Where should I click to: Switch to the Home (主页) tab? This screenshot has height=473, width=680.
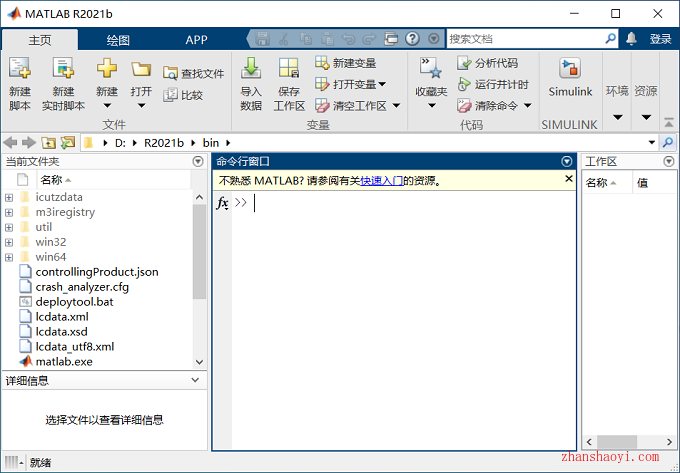[x=40, y=40]
